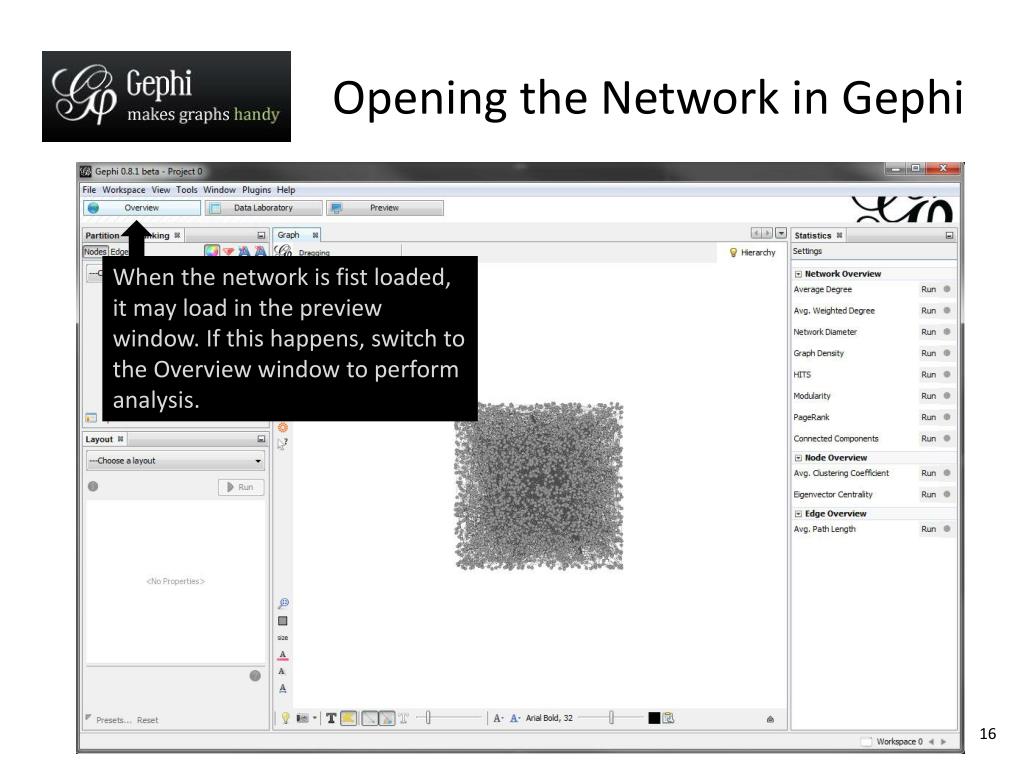The height and width of the screenshot is (768, 1024).
Task: Minimize the Partition panel
Action: coord(261,236)
